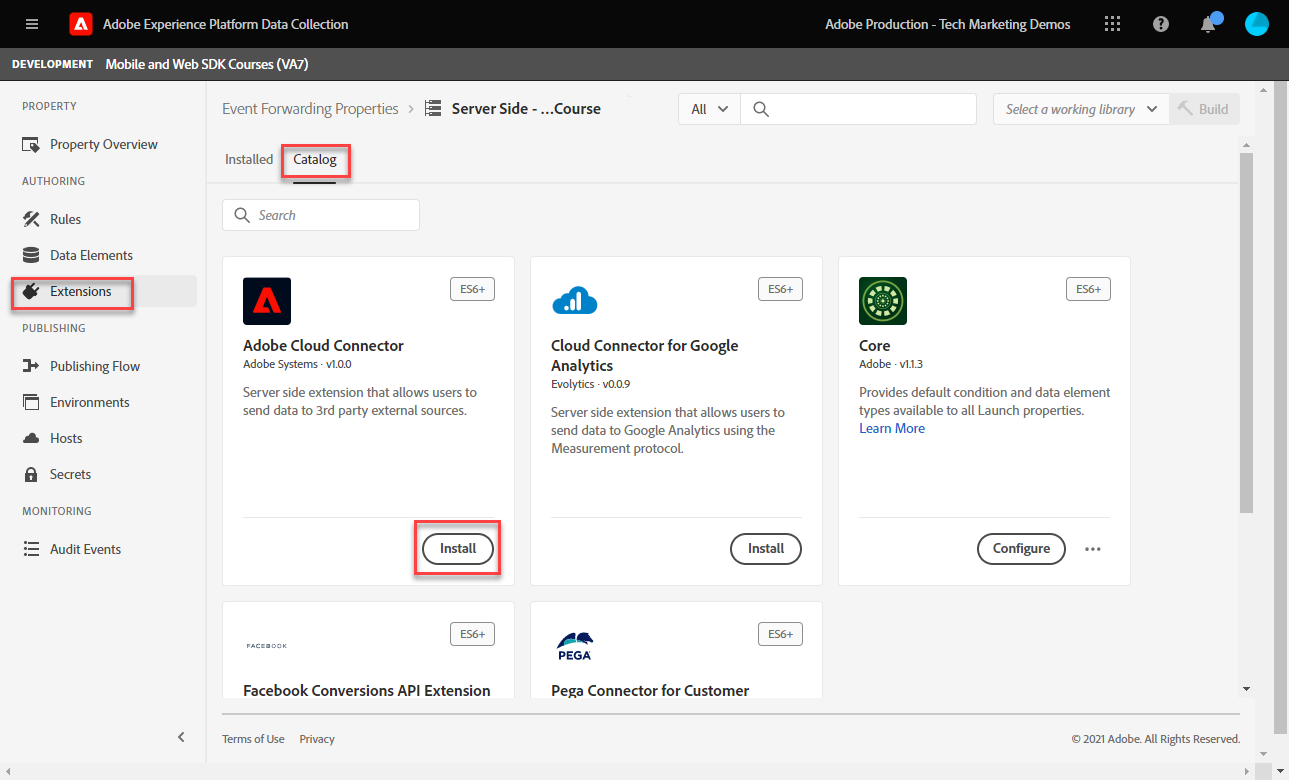Switch to the Installed tab

(249, 159)
